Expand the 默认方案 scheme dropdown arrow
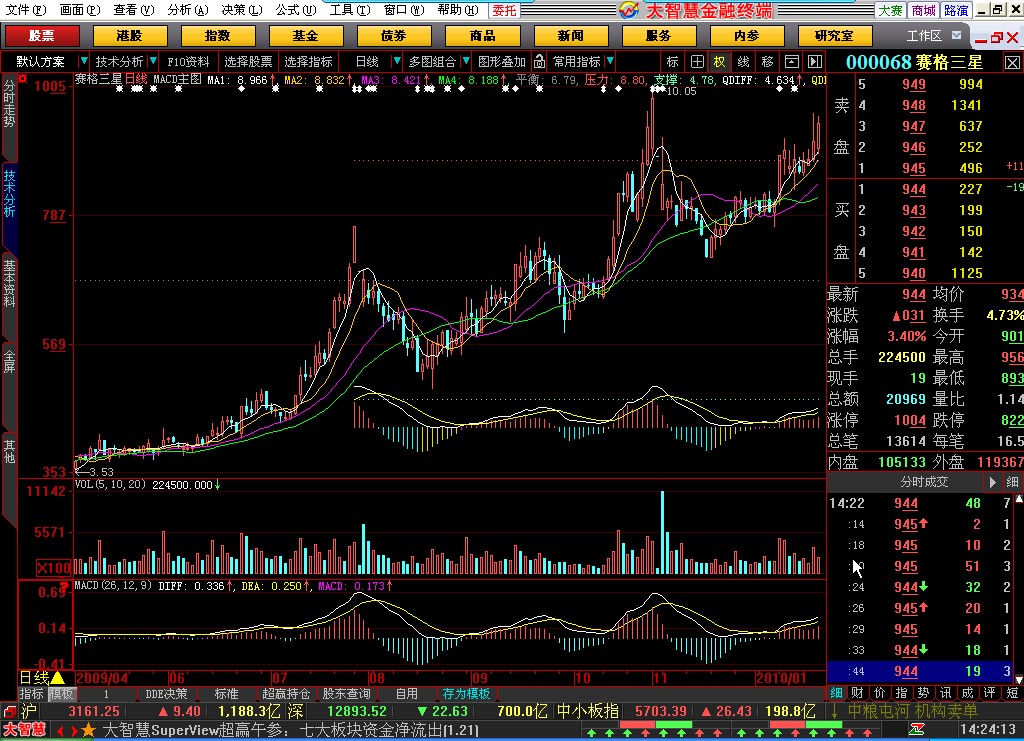 [83, 61]
